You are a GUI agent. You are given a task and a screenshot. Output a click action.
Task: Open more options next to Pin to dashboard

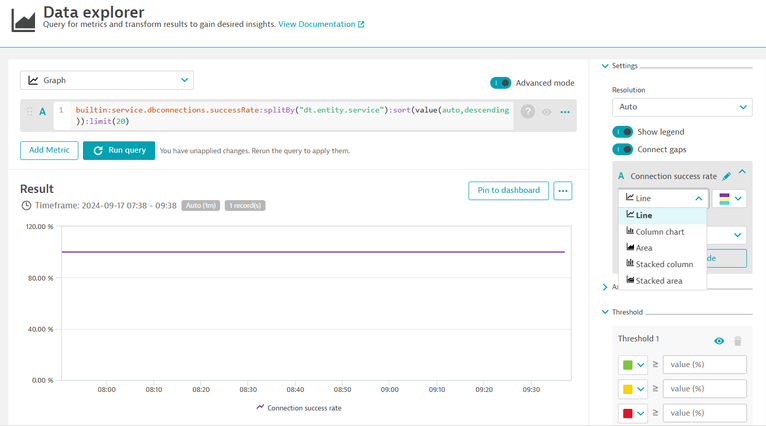coord(563,190)
